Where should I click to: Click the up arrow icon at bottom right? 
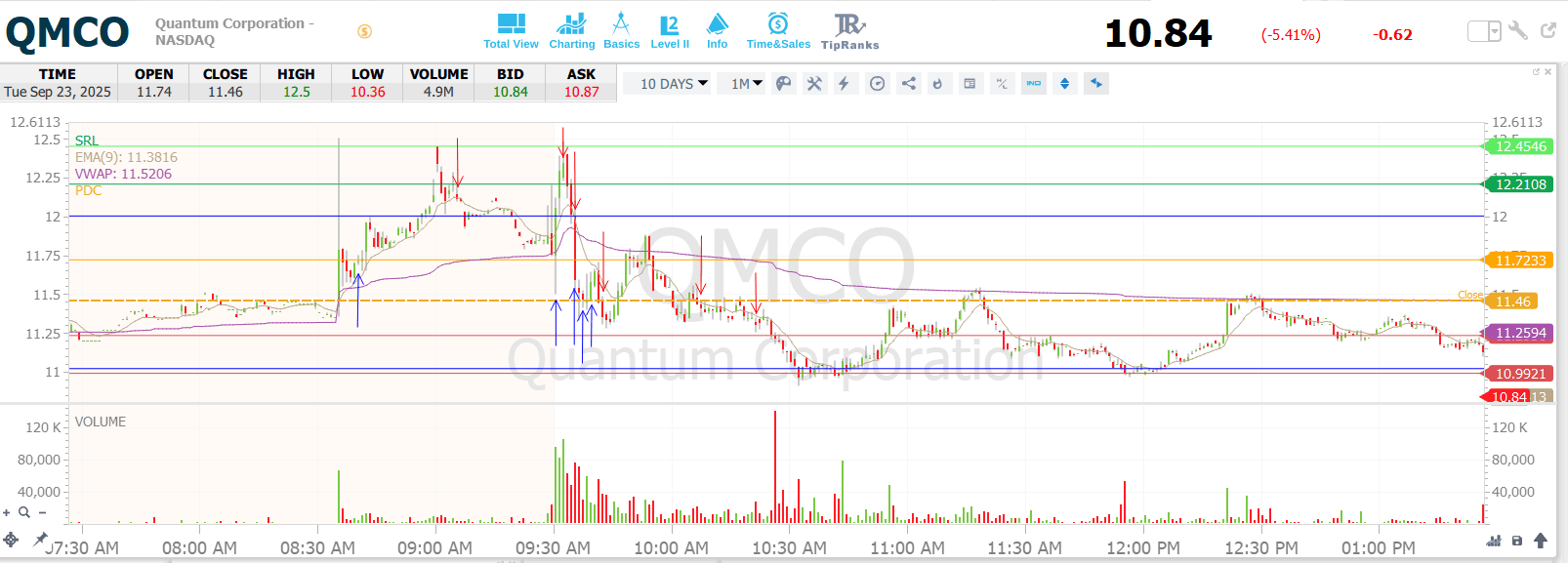point(1541,541)
